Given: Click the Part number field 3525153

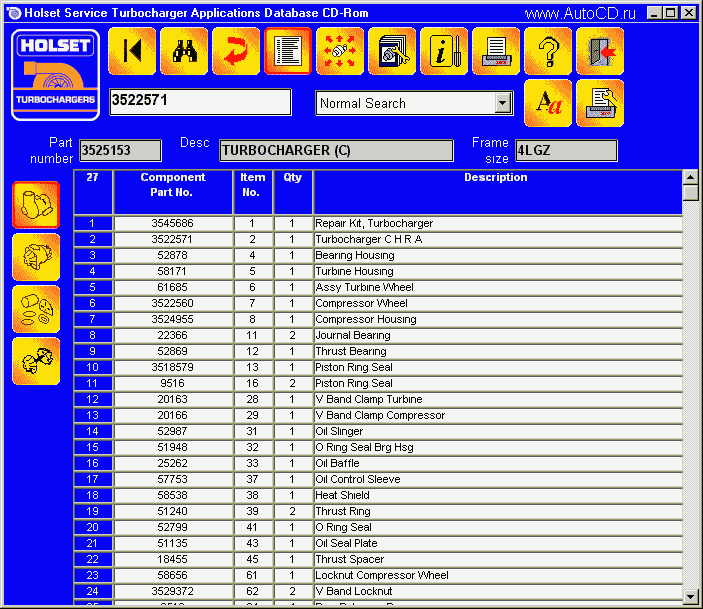Looking at the screenshot, I should click(x=120, y=150).
